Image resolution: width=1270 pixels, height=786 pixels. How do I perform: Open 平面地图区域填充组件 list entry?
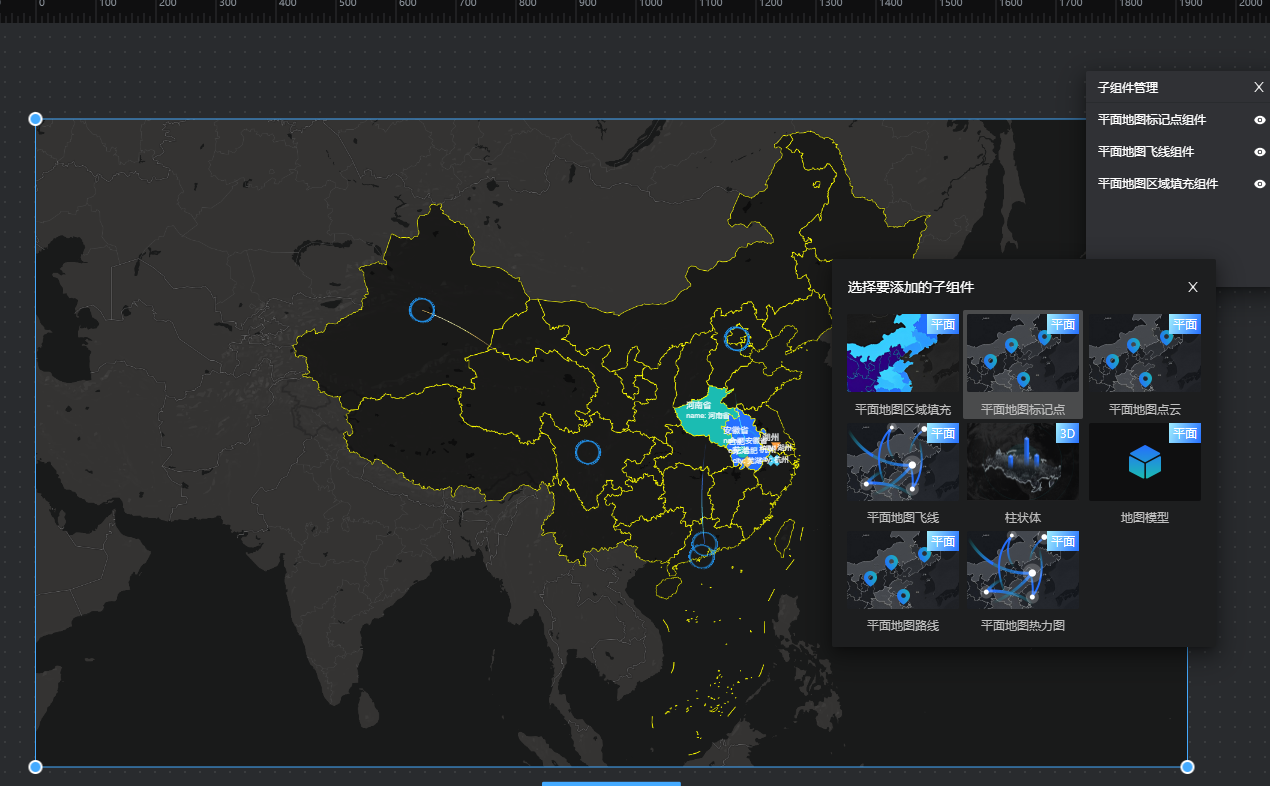click(x=1157, y=184)
